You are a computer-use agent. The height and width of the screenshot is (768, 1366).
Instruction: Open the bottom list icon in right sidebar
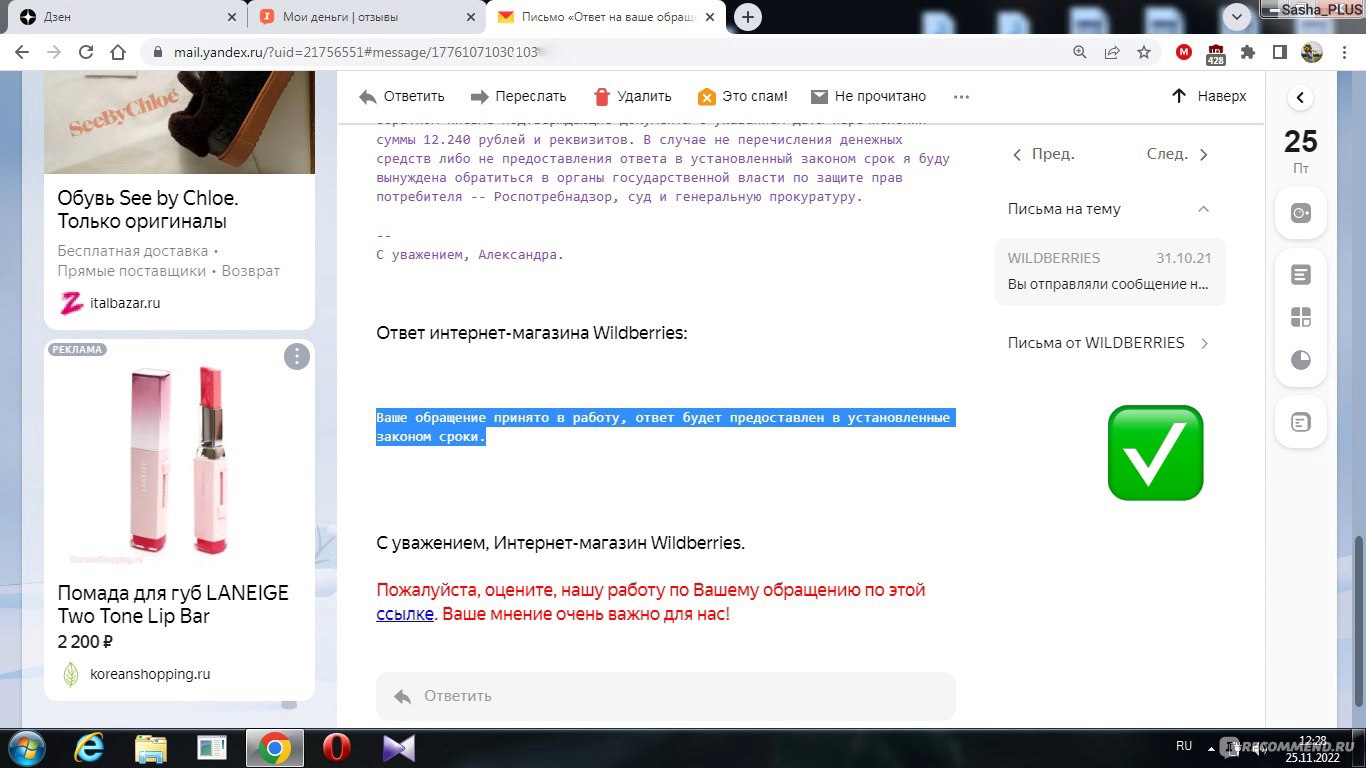coord(1300,422)
